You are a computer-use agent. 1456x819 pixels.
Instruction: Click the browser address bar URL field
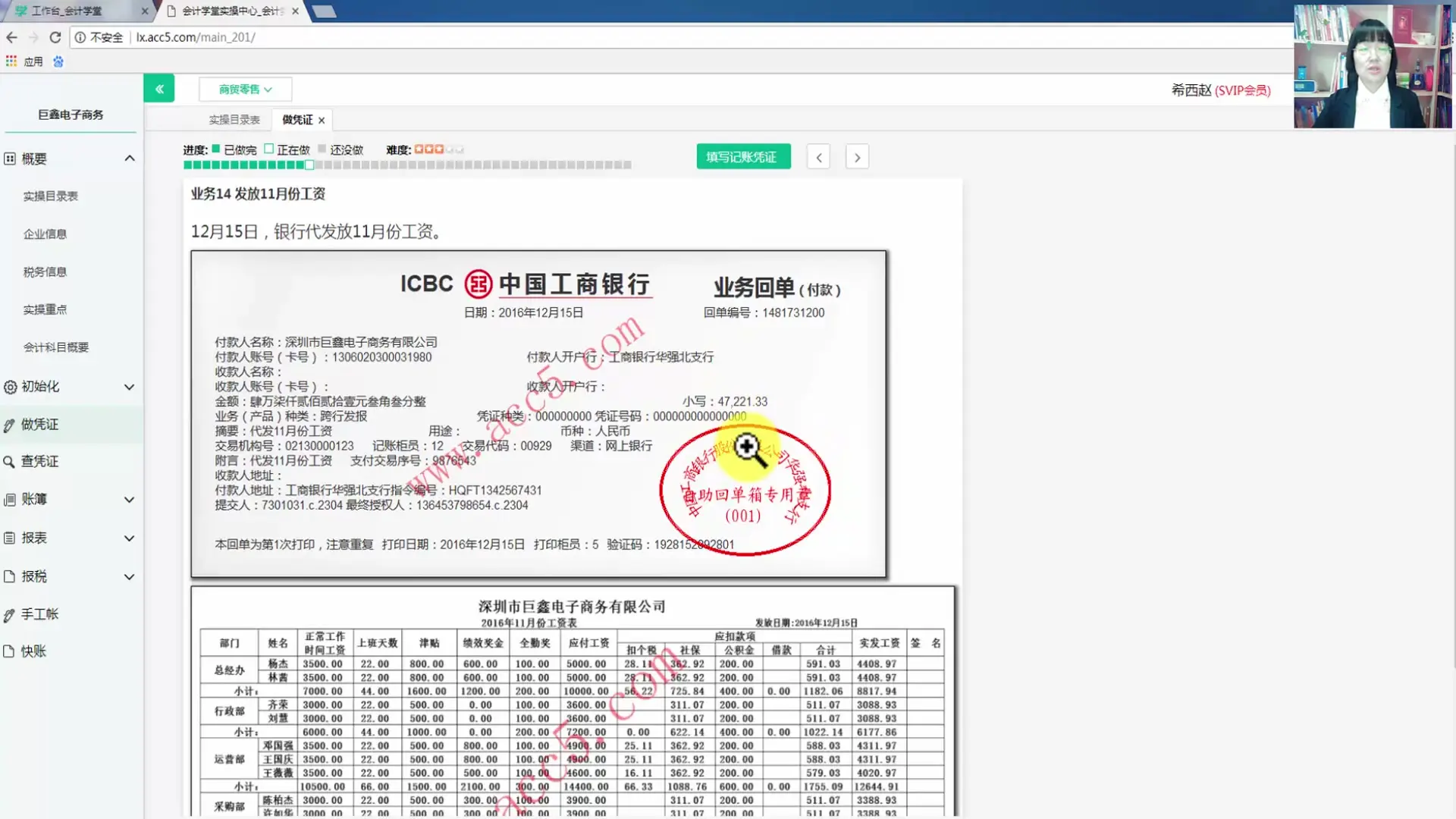click(197, 37)
